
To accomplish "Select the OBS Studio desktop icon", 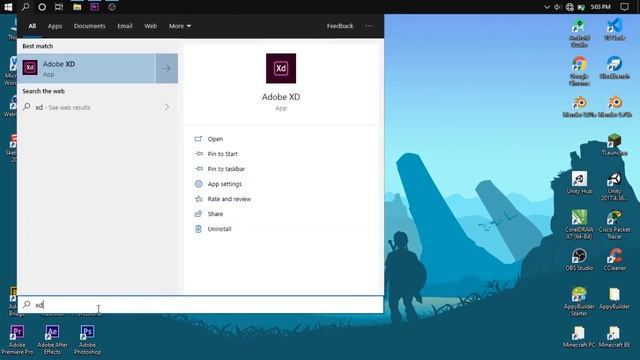I will (x=579, y=260).
